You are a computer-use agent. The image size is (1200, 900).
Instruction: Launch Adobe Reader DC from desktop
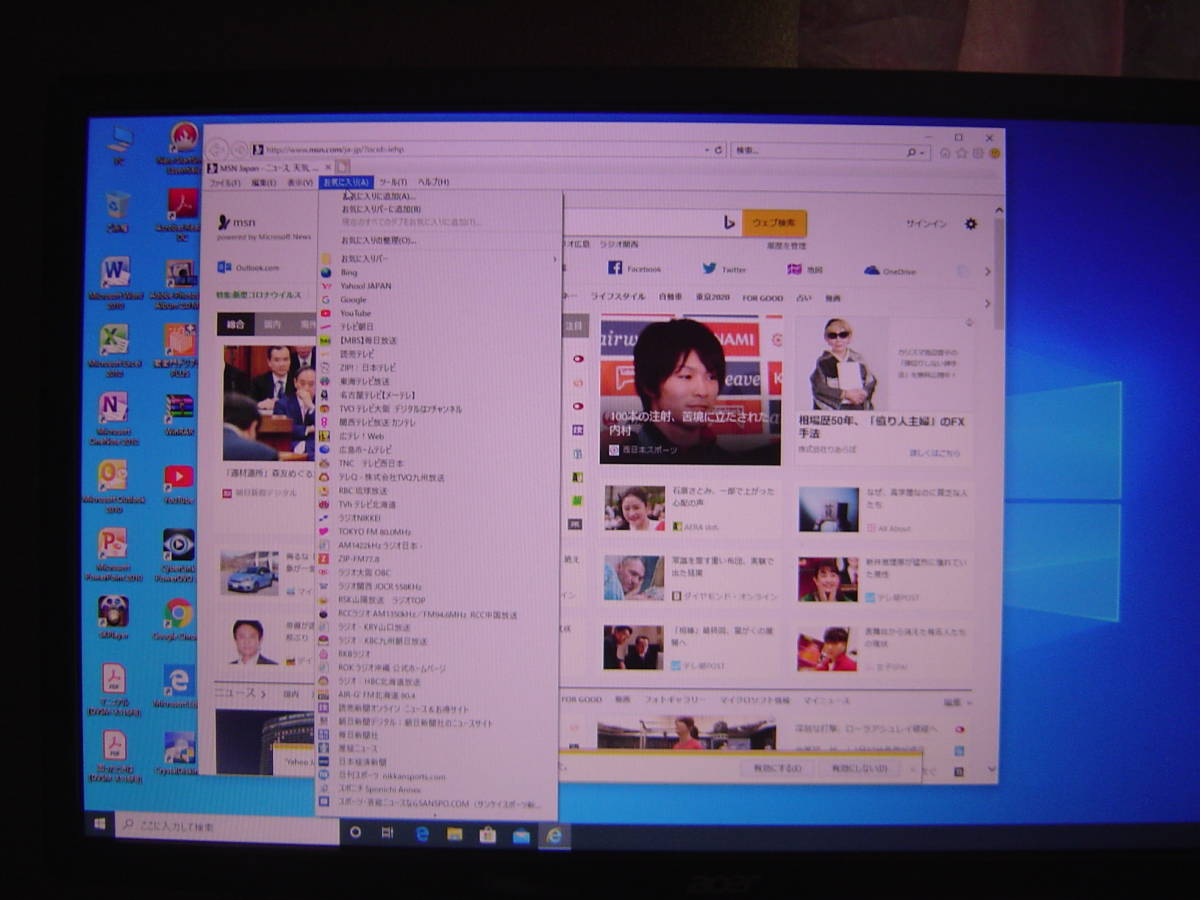(181, 213)
